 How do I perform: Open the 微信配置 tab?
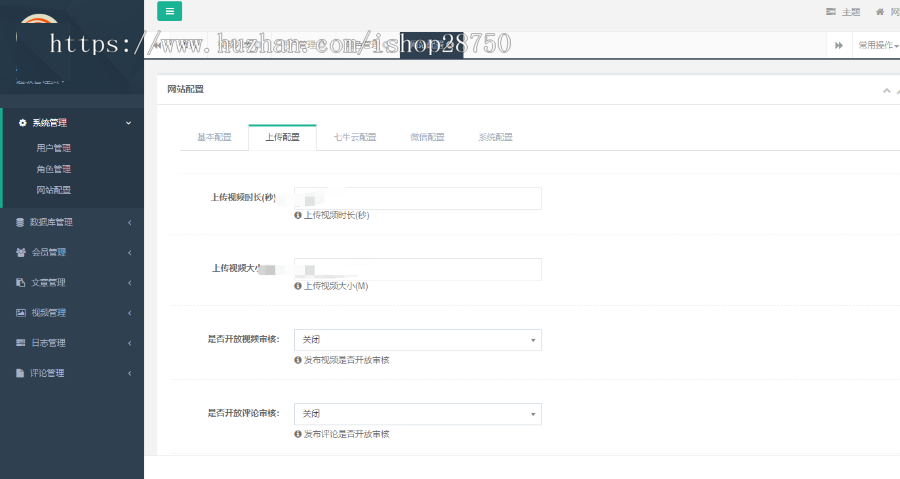point(427,137)
